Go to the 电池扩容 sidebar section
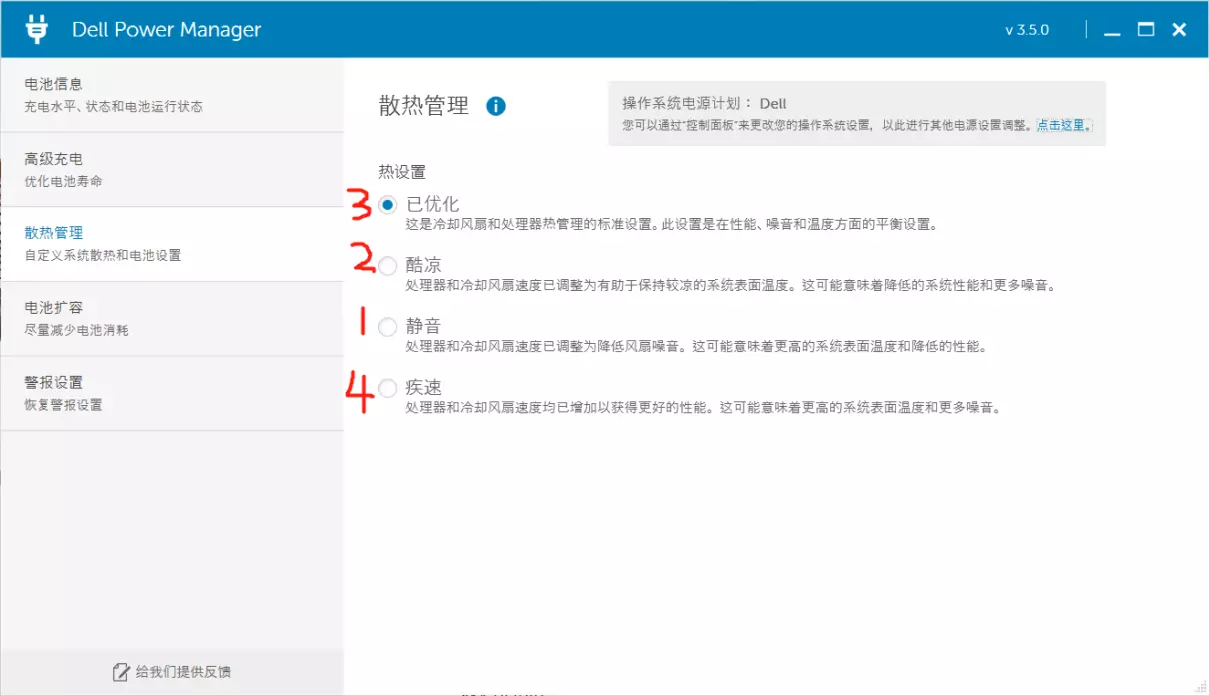 point(172,319)
